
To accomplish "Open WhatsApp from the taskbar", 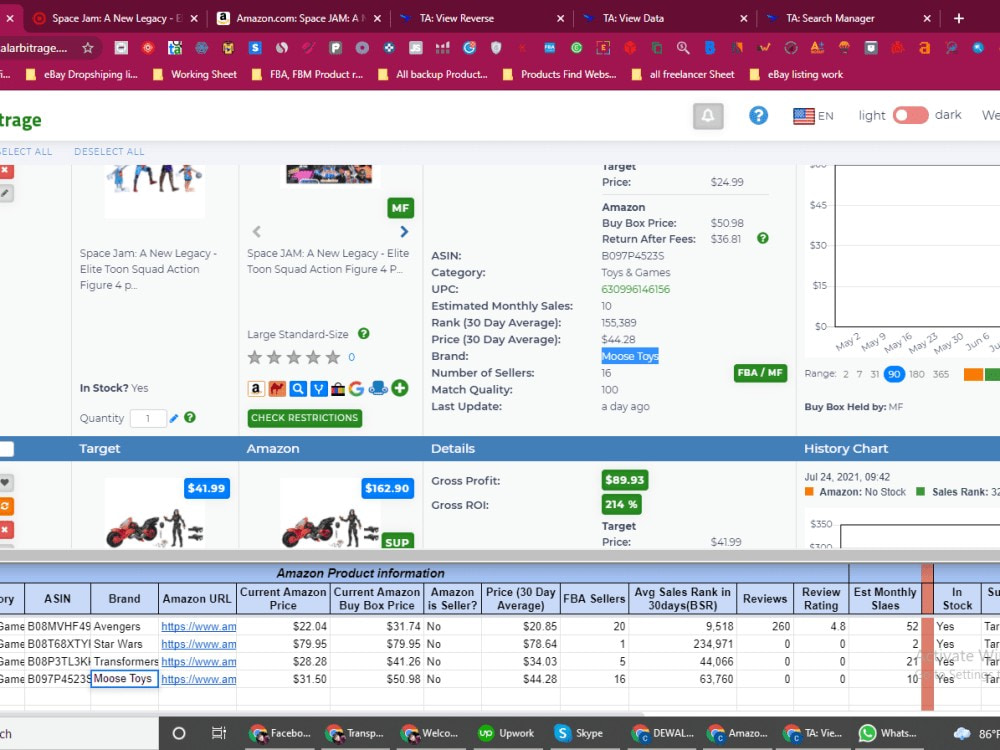I will (888, 733).
